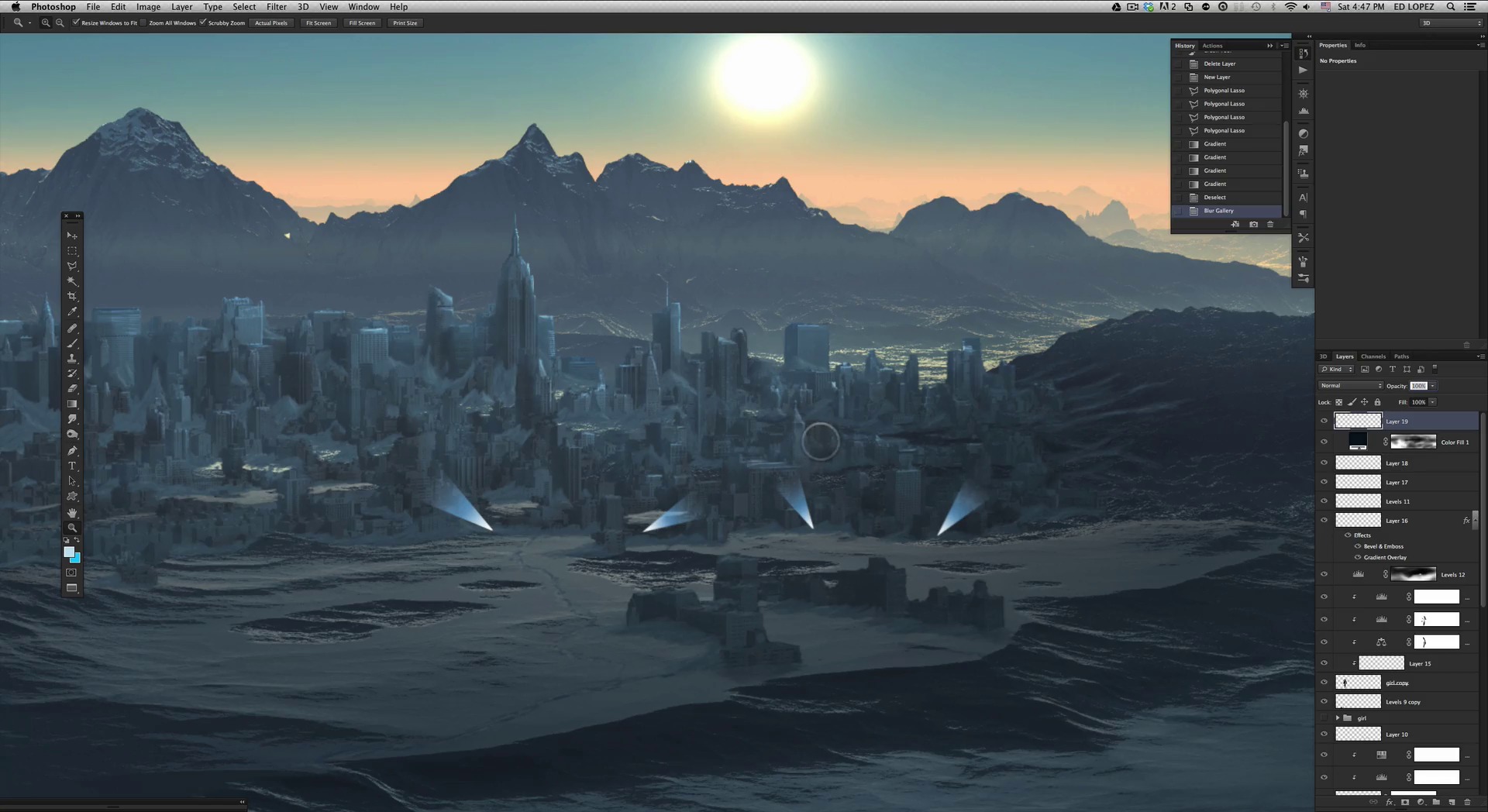Create new snapshot in History panel
Image resolution: width=1488 pixels, height=812 pixels.
(1253, 225)
